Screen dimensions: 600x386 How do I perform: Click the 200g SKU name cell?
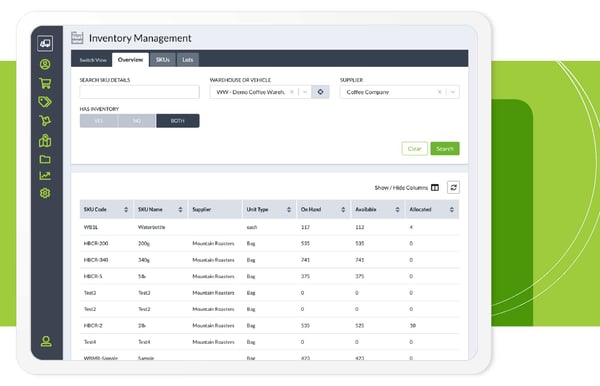(x=144, y=243)
